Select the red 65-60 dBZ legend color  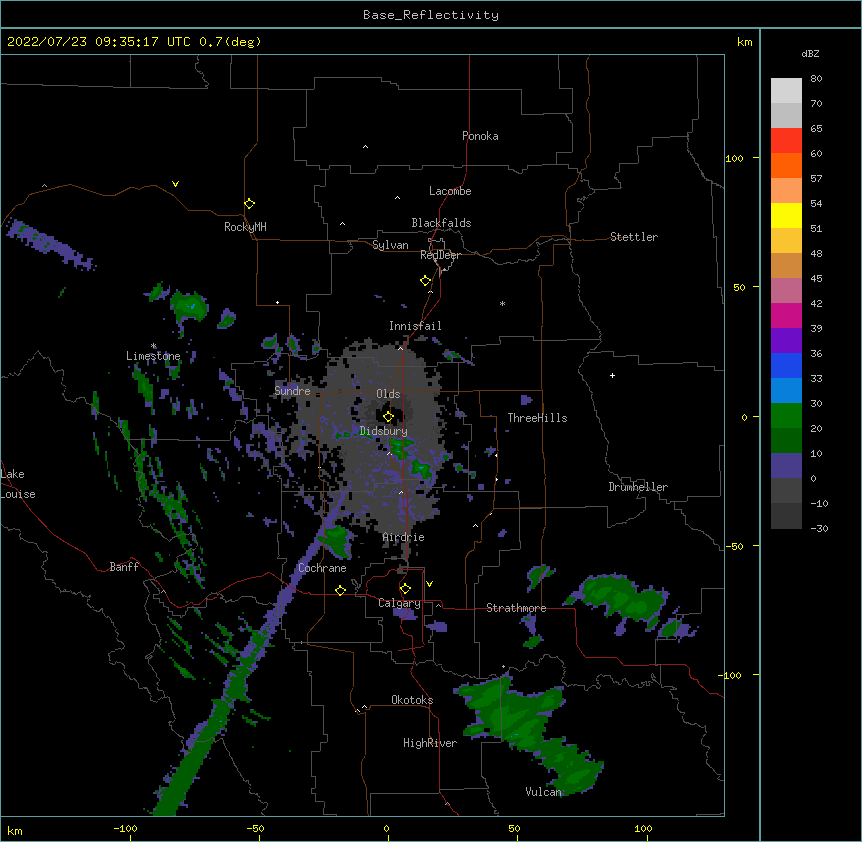(x=786, y=140)
